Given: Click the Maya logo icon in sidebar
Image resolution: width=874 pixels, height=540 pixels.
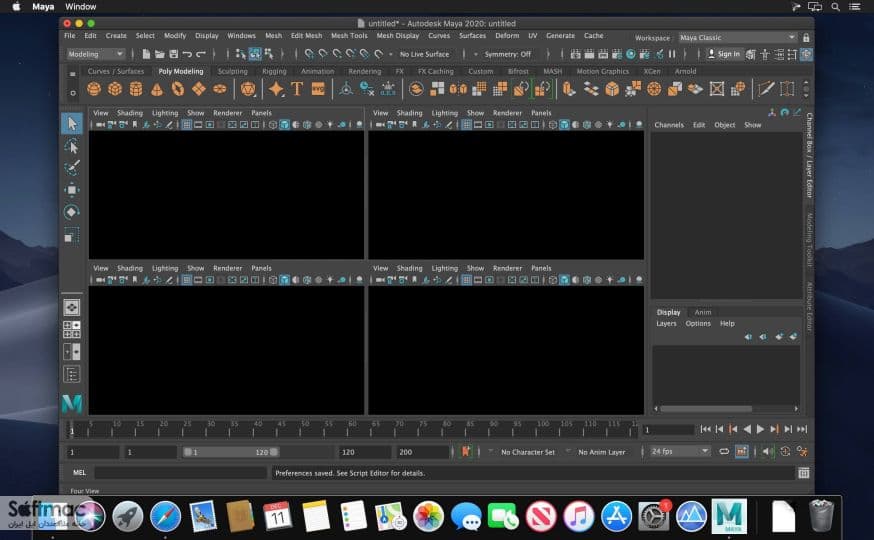Looking at the screenshot, I should 72,403.
